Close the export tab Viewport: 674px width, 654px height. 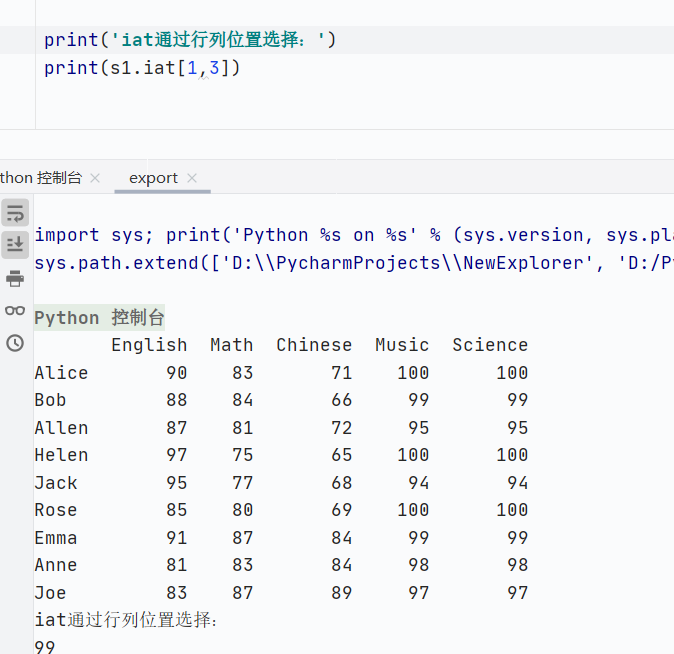click(x=192, y=178)
